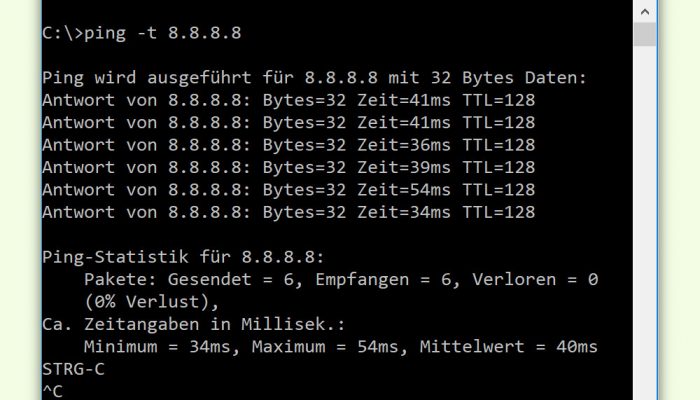Click the empty scrollbar track below the thumb
Screen dimensions: 700x400
[x=645, y=223]
